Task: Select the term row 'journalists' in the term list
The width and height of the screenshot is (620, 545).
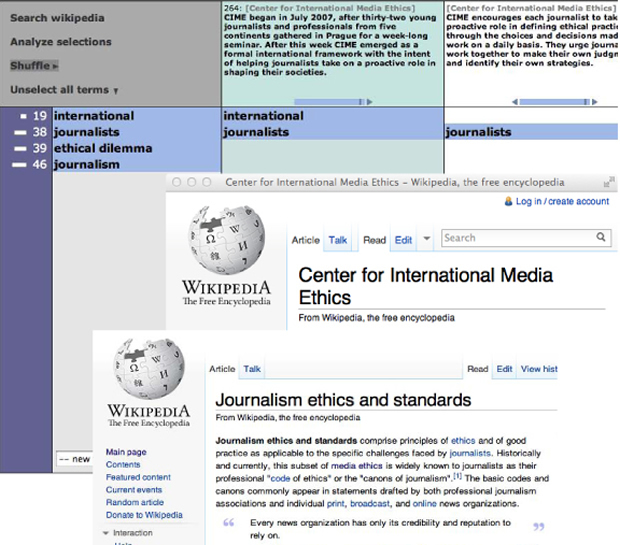Action: coord(137,132)
